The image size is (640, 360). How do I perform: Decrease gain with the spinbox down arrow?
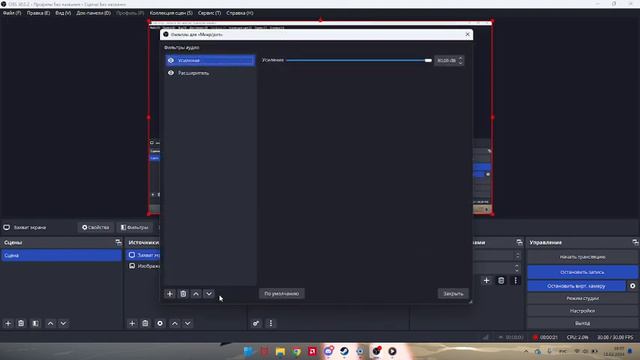click(x=460, y=63)
